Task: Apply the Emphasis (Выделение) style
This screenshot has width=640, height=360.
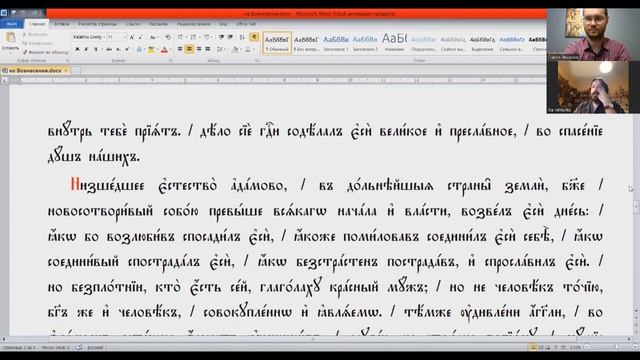Action: (x=482, y=43)
